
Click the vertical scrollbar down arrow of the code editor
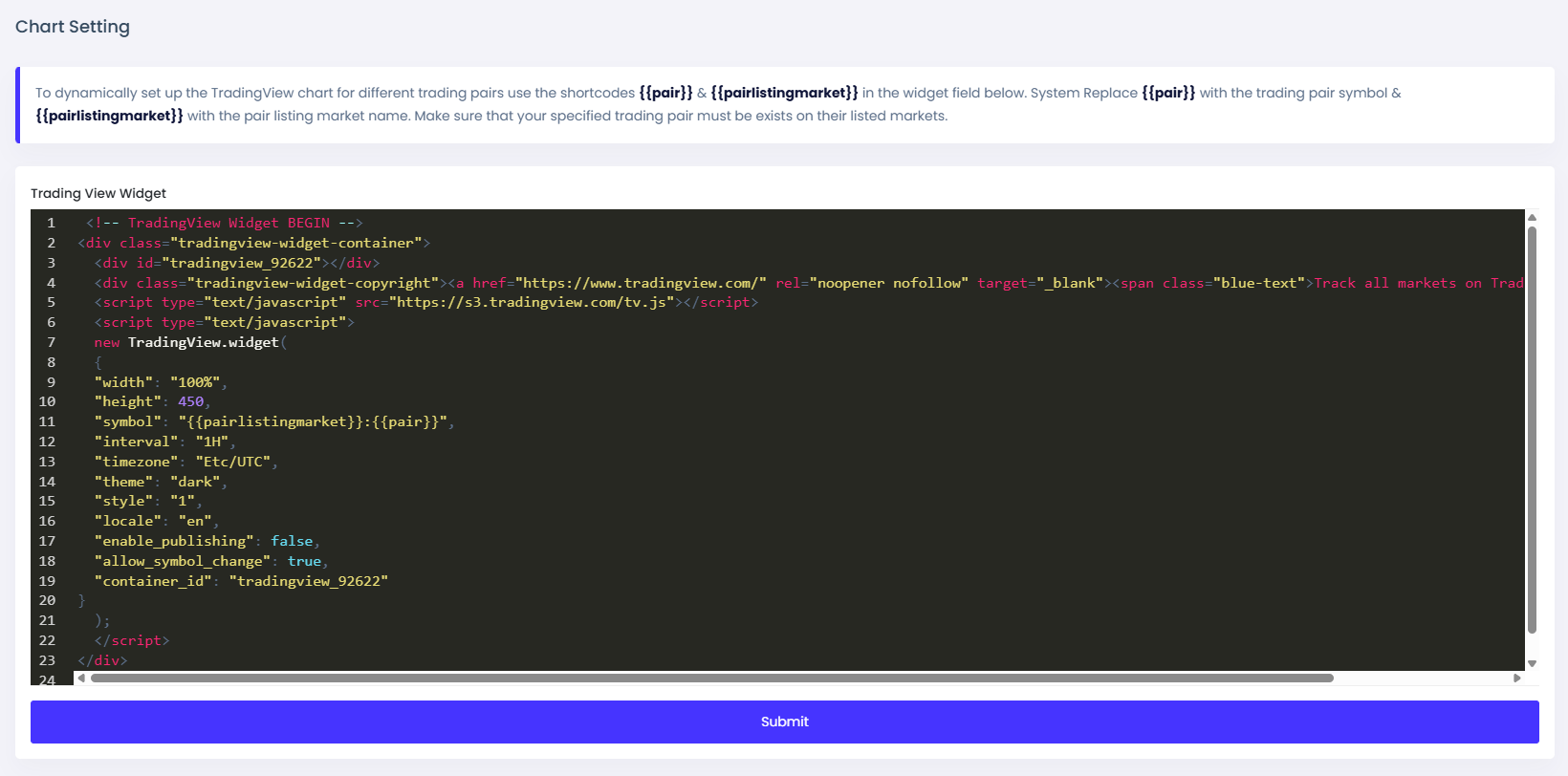pos(1532,663)
